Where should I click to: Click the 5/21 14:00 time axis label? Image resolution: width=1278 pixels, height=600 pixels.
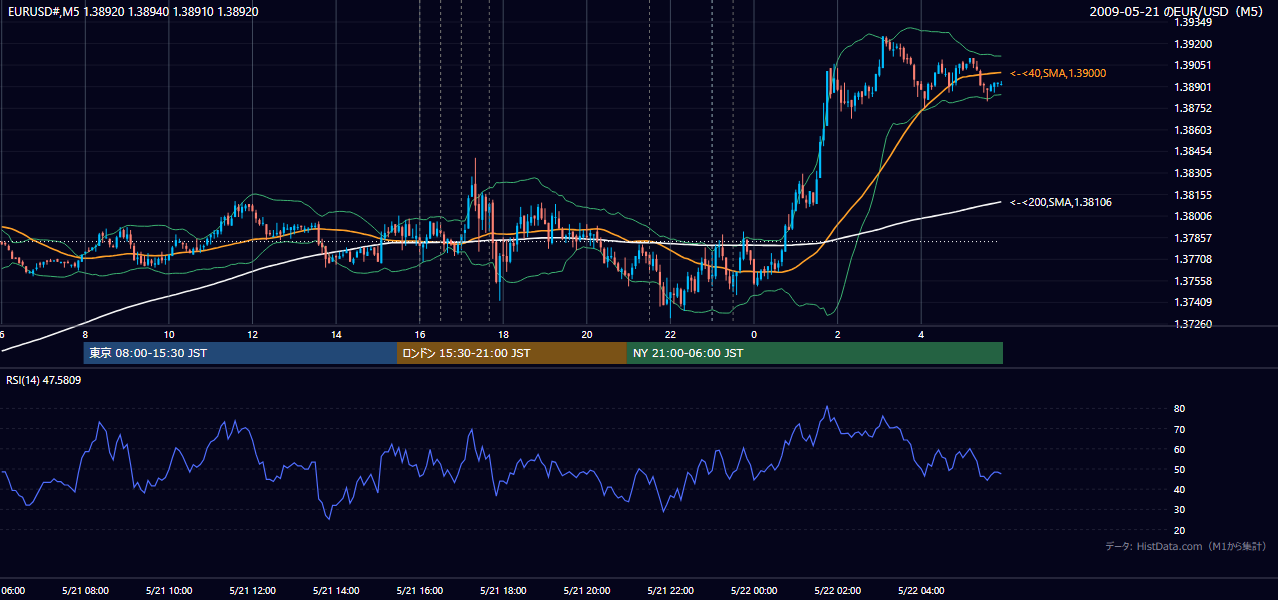(x=336, y=590)
